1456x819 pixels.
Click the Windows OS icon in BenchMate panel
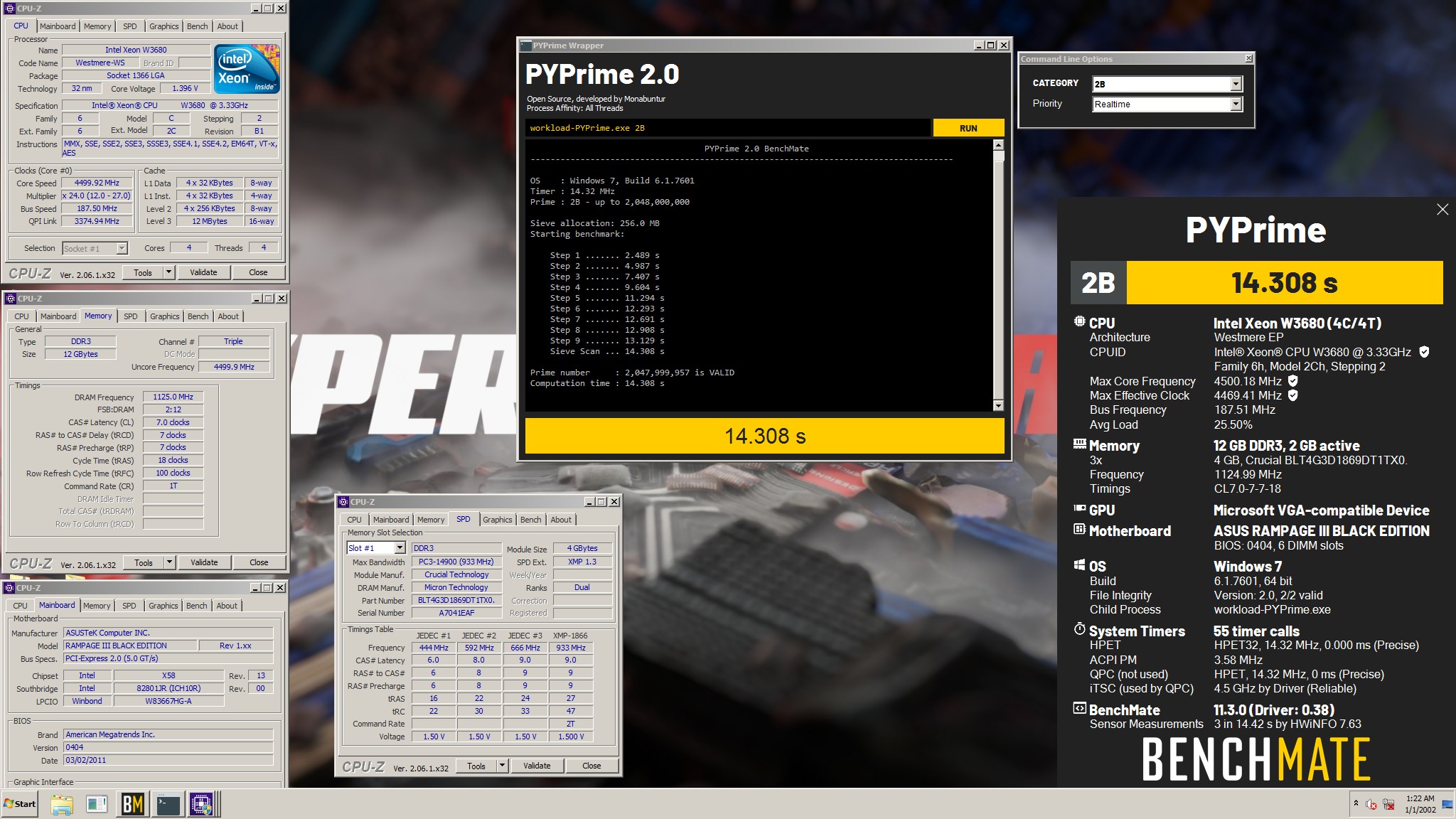click(1079, 565)
